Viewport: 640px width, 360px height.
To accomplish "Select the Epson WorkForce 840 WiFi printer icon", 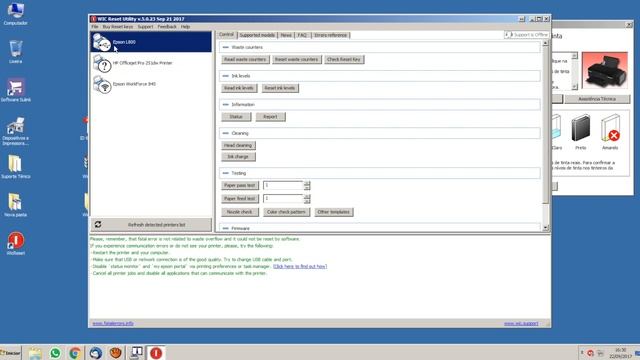I will pos(102,84).
